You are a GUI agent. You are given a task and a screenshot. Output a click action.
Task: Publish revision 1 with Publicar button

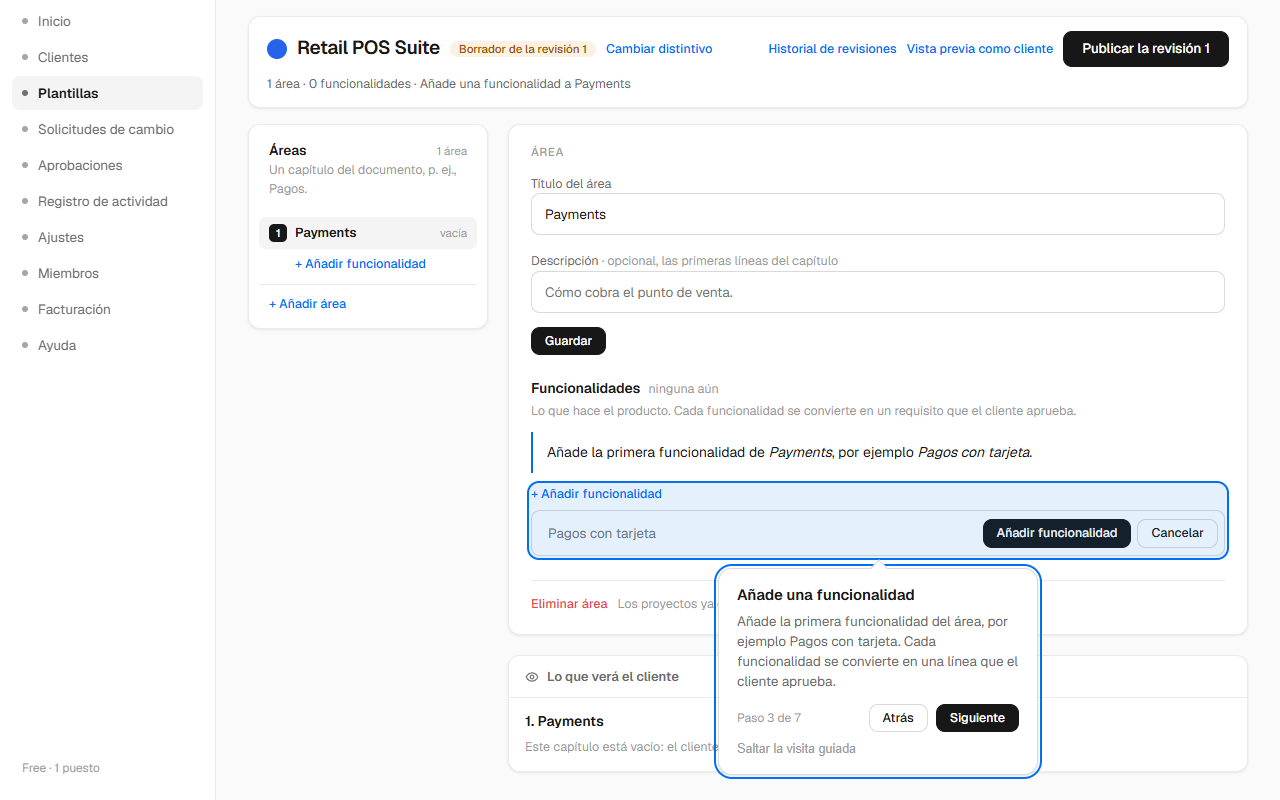(x=1146, y=49)
